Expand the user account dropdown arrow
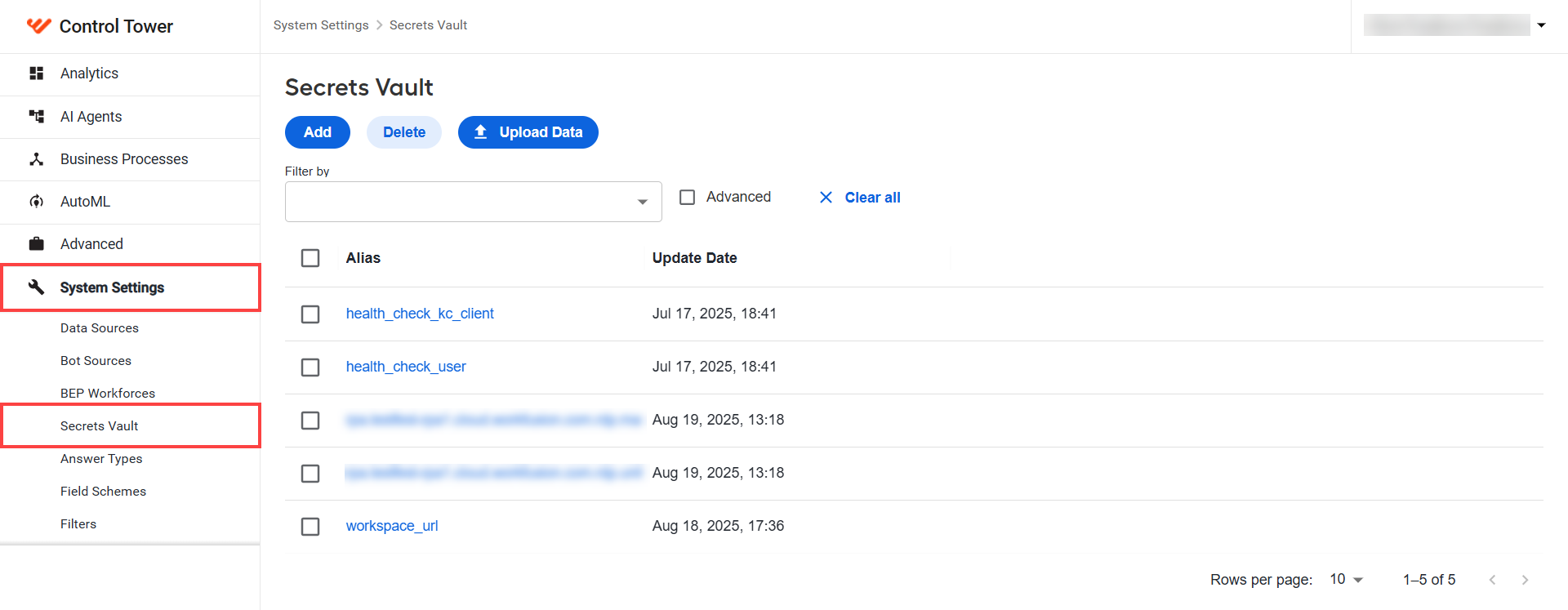The width and height of the screenshot is (1568, 610). (x=1541, y=25)
